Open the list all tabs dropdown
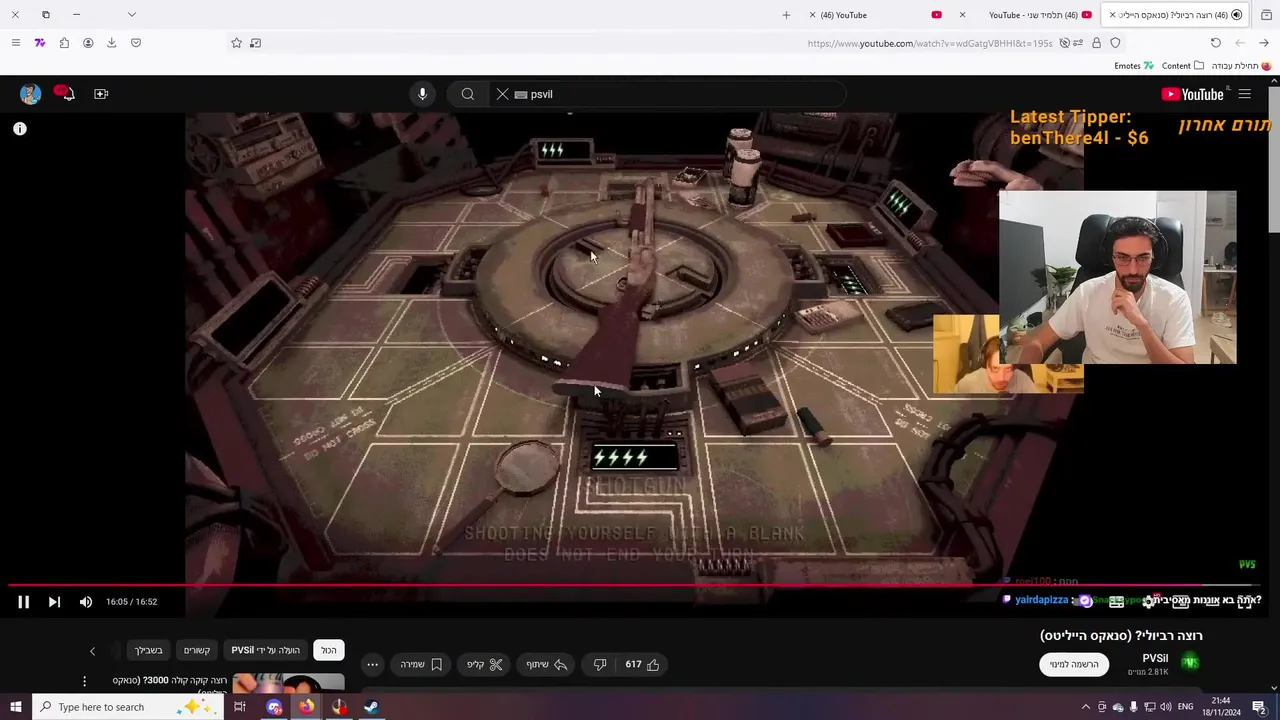 click(131, 15)
